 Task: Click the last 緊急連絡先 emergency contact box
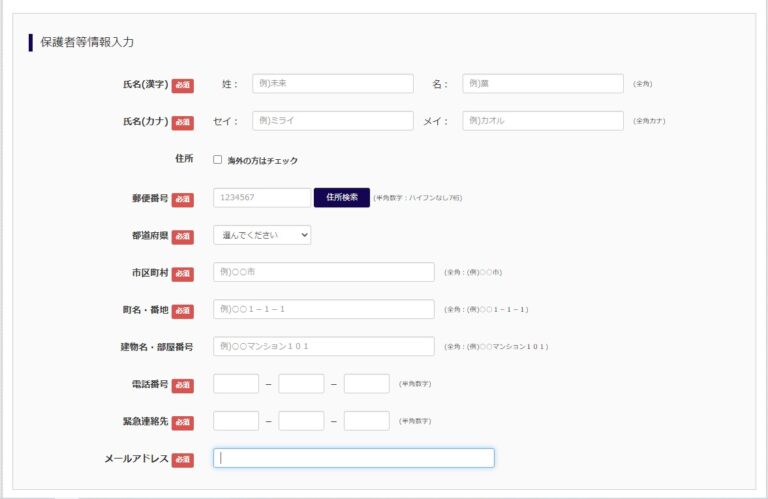click(366, 421)
